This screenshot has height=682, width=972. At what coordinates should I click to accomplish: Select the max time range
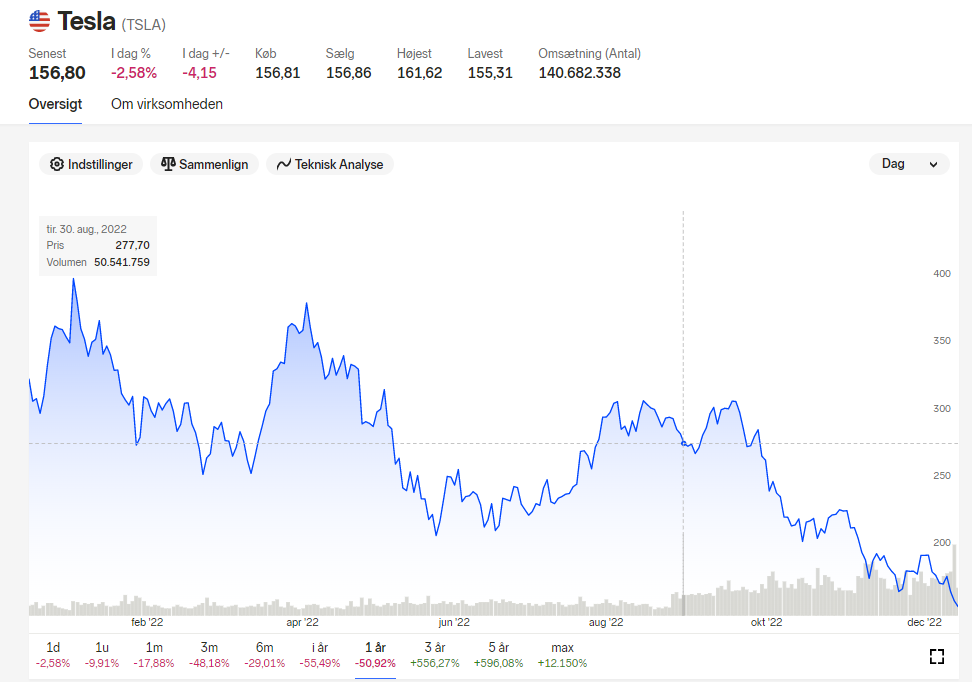[562, 655]
